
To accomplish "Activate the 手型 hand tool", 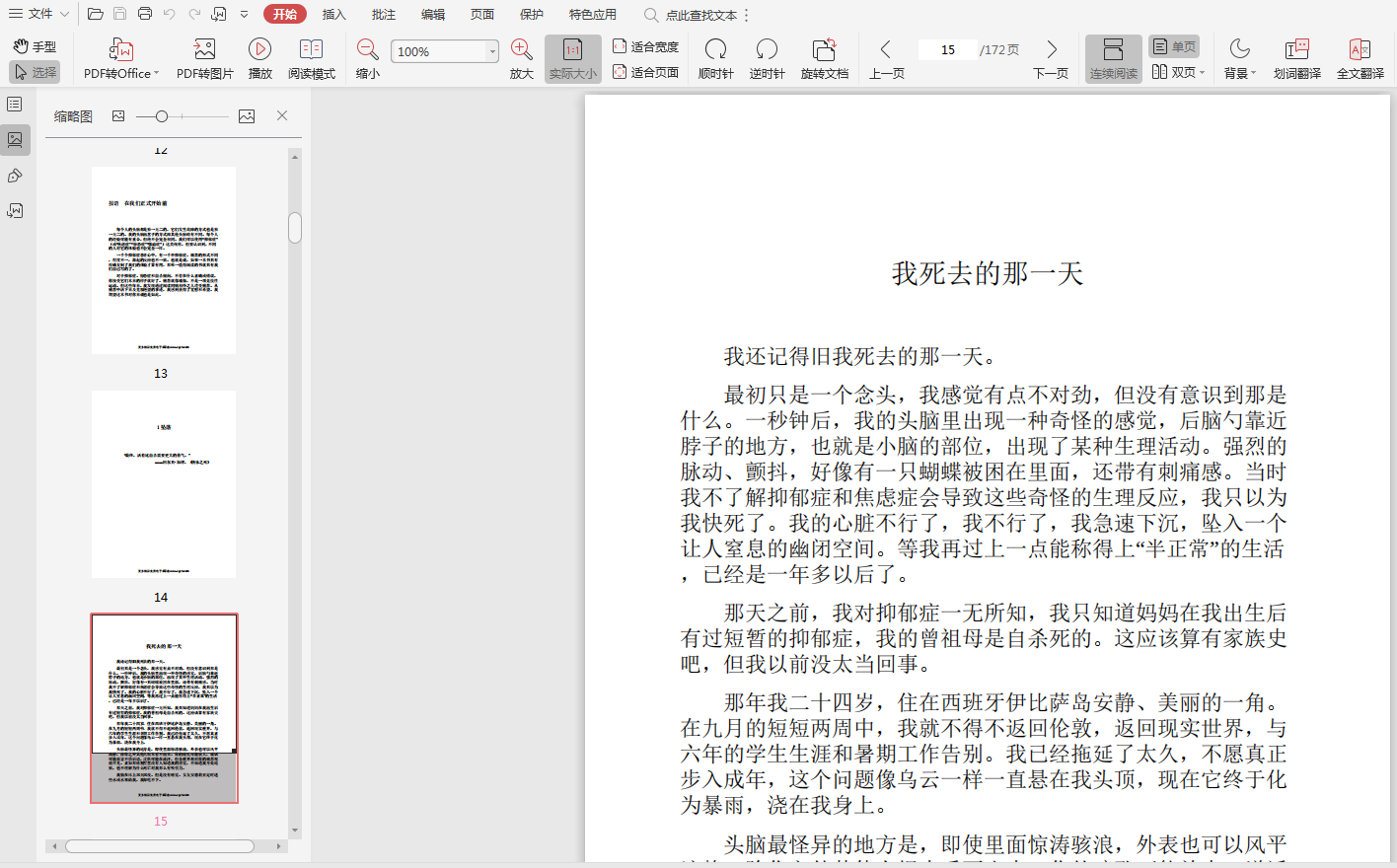I will click(x=35, y=46).
